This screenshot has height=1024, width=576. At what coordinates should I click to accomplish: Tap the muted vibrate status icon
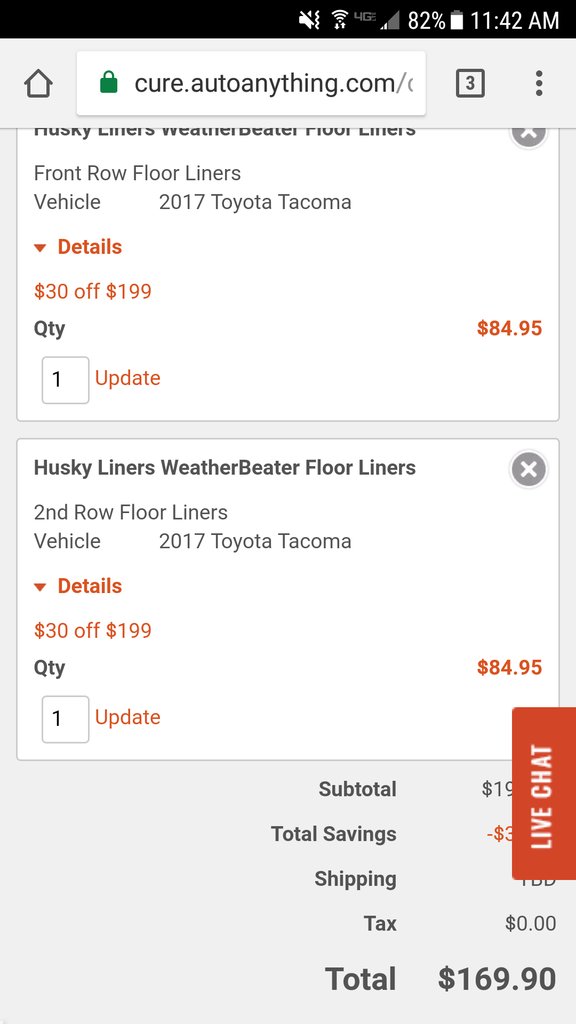(308, 20)
